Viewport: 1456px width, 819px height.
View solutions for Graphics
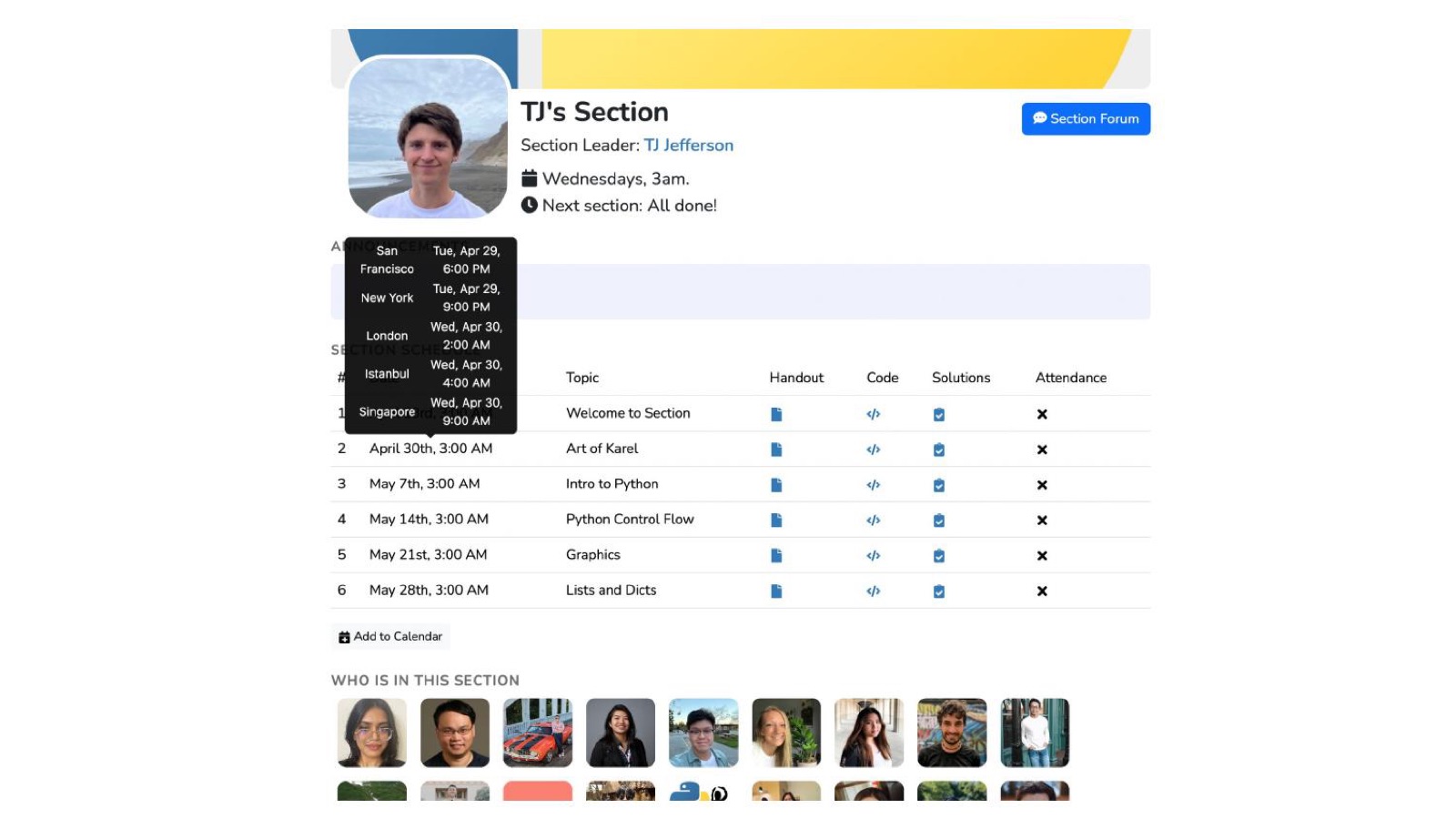click(x=939, y=556)
